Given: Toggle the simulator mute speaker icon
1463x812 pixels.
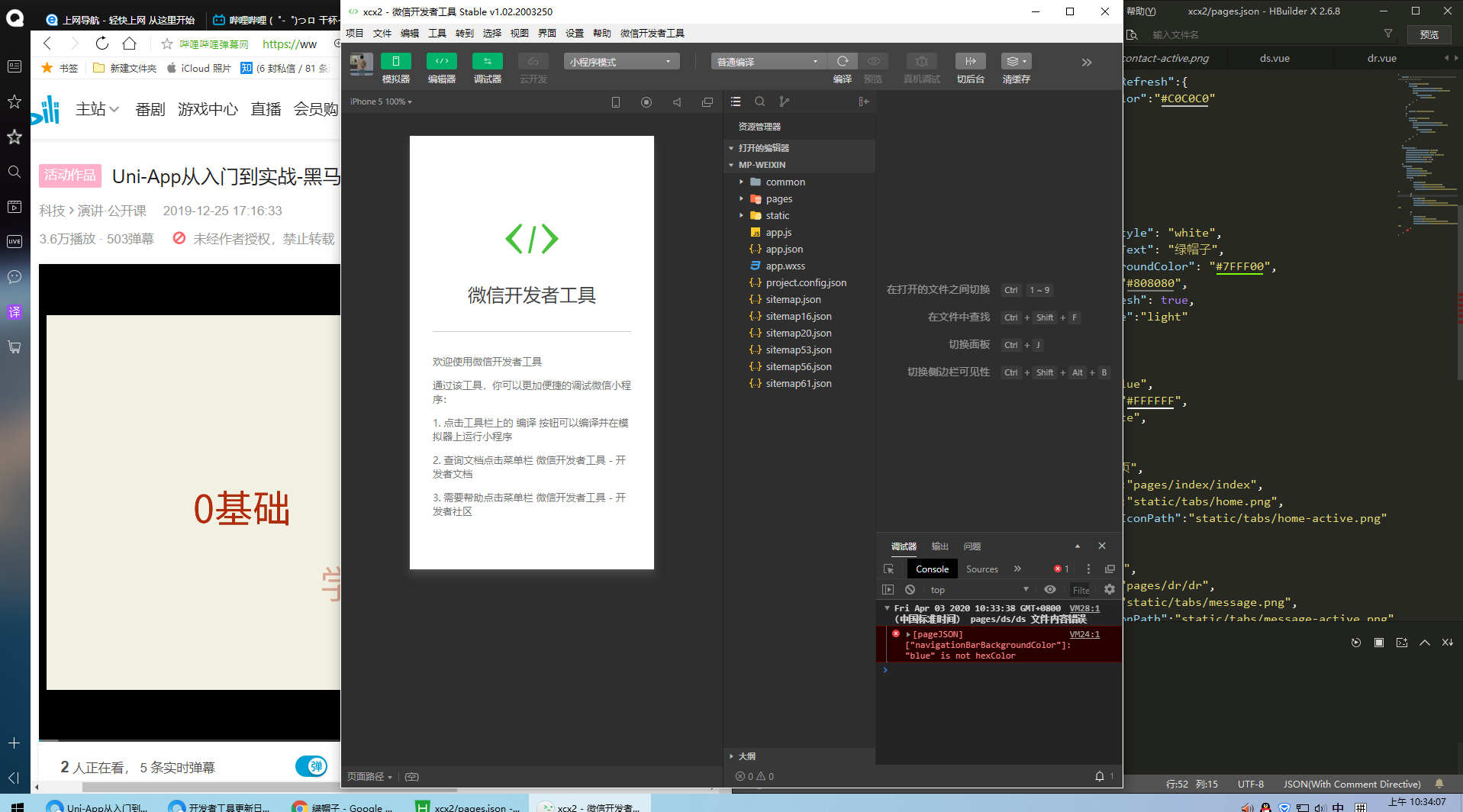Looking at the screenshot, I should (x=677, y=102).
